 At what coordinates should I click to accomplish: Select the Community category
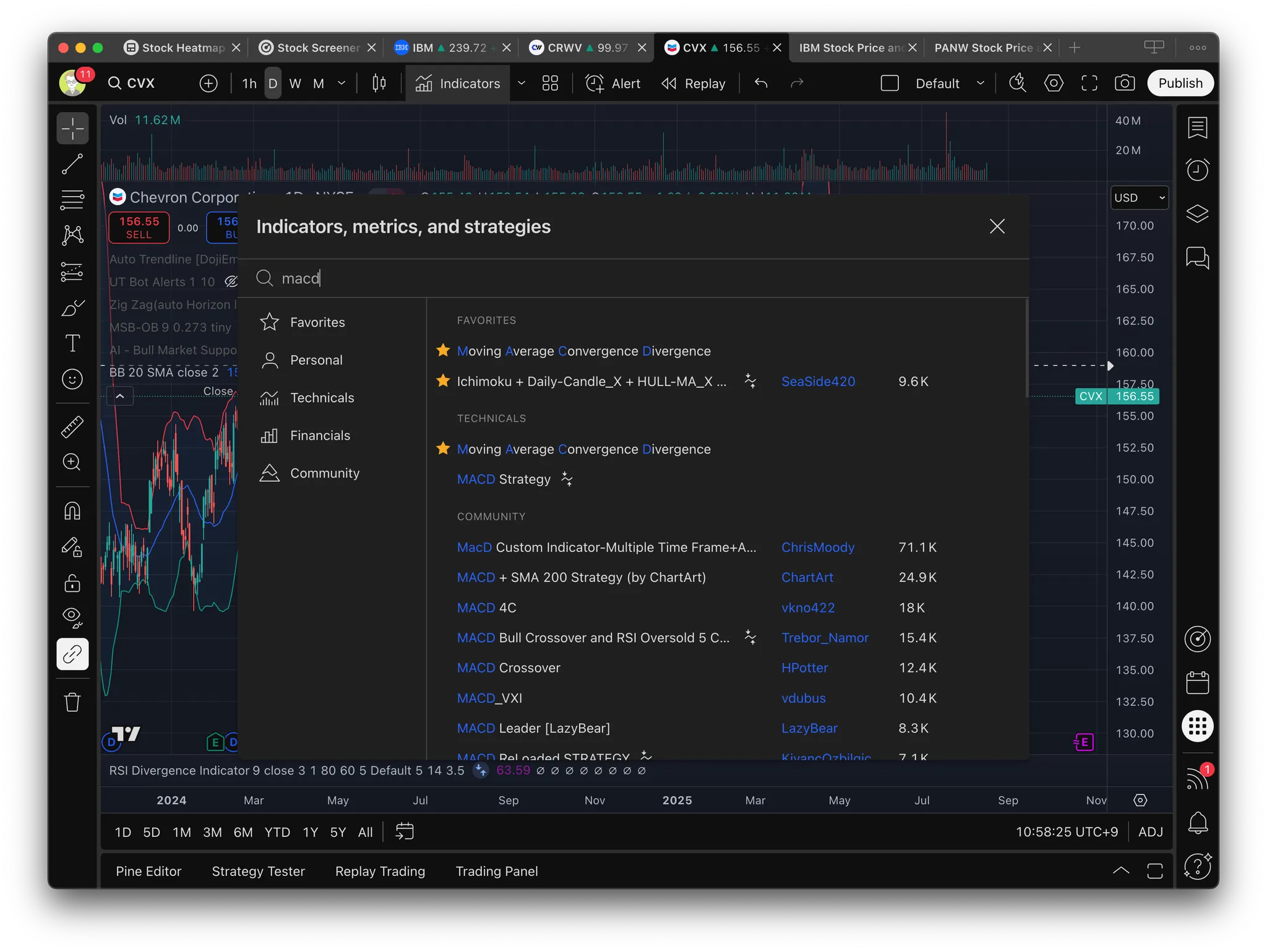(325, 473)
